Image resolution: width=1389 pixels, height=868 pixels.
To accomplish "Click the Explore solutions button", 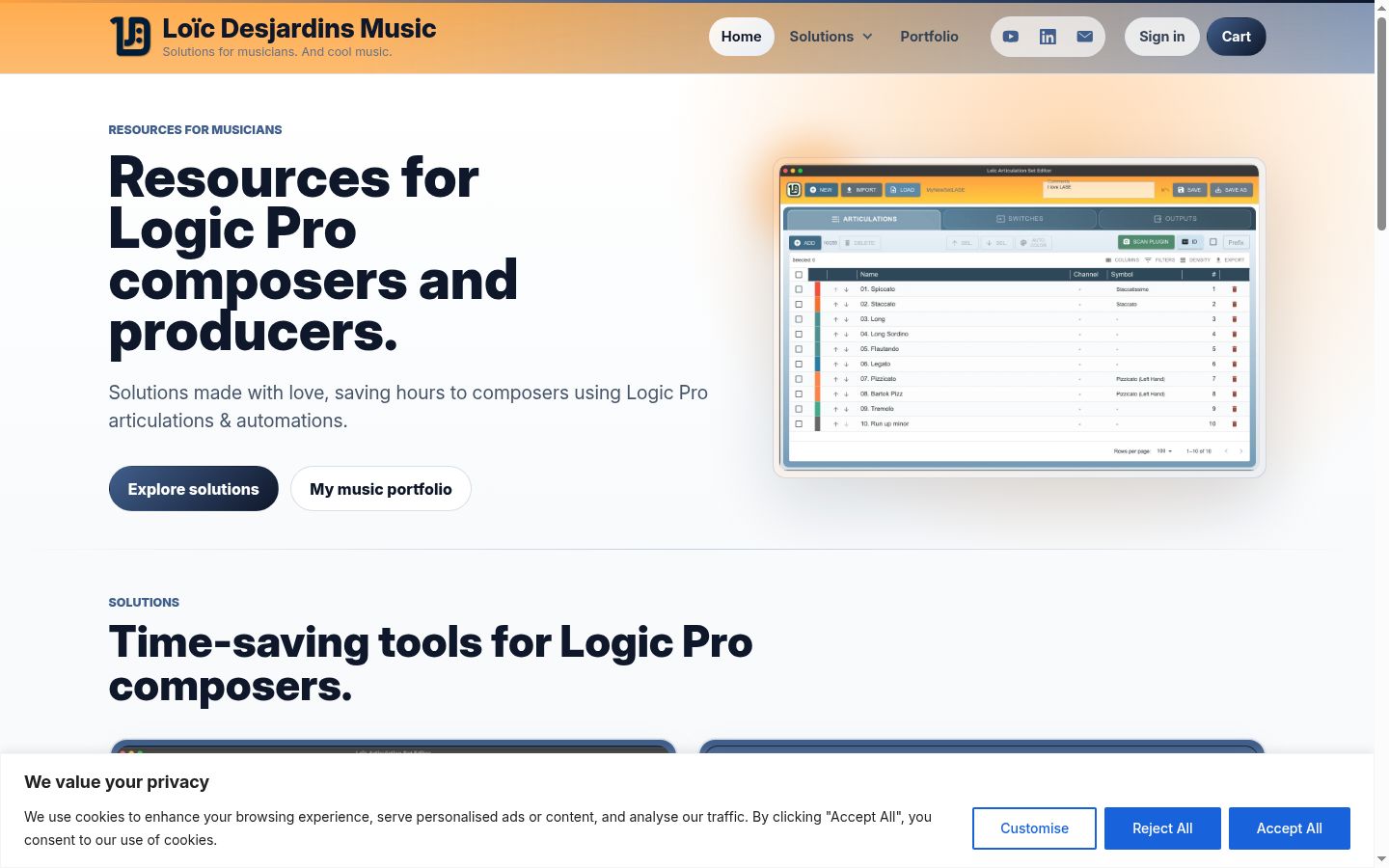I will point(194,489).
